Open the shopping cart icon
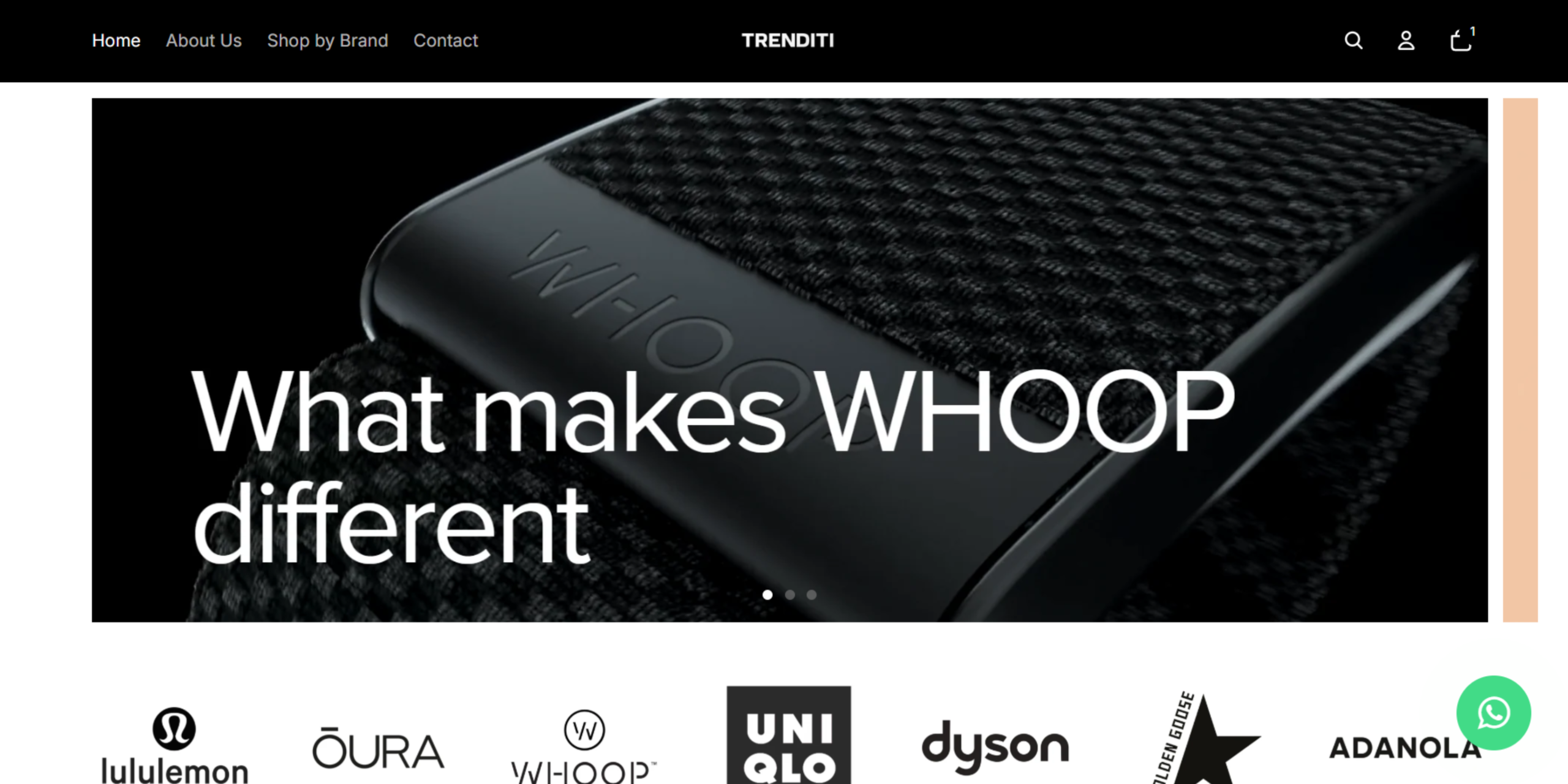This screenshot has width=1568, height=784. click(x=1461, y=39)
